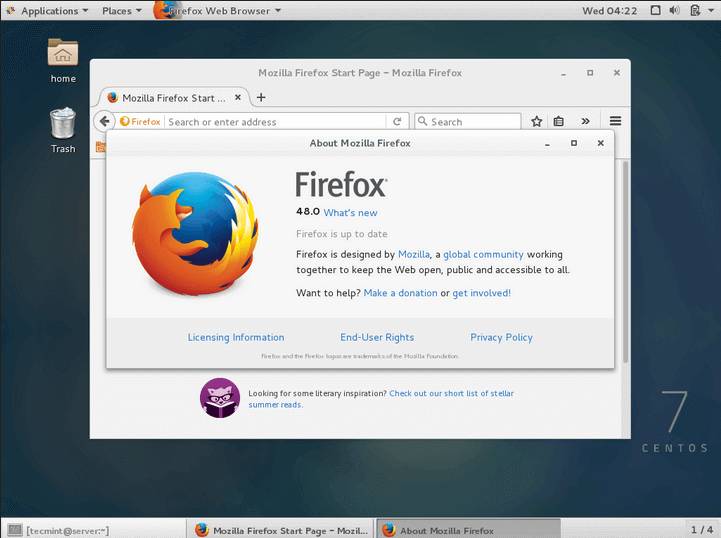This screenshot has height=538, width=721.
Task: Click the get involved! link
Action: 481,293
